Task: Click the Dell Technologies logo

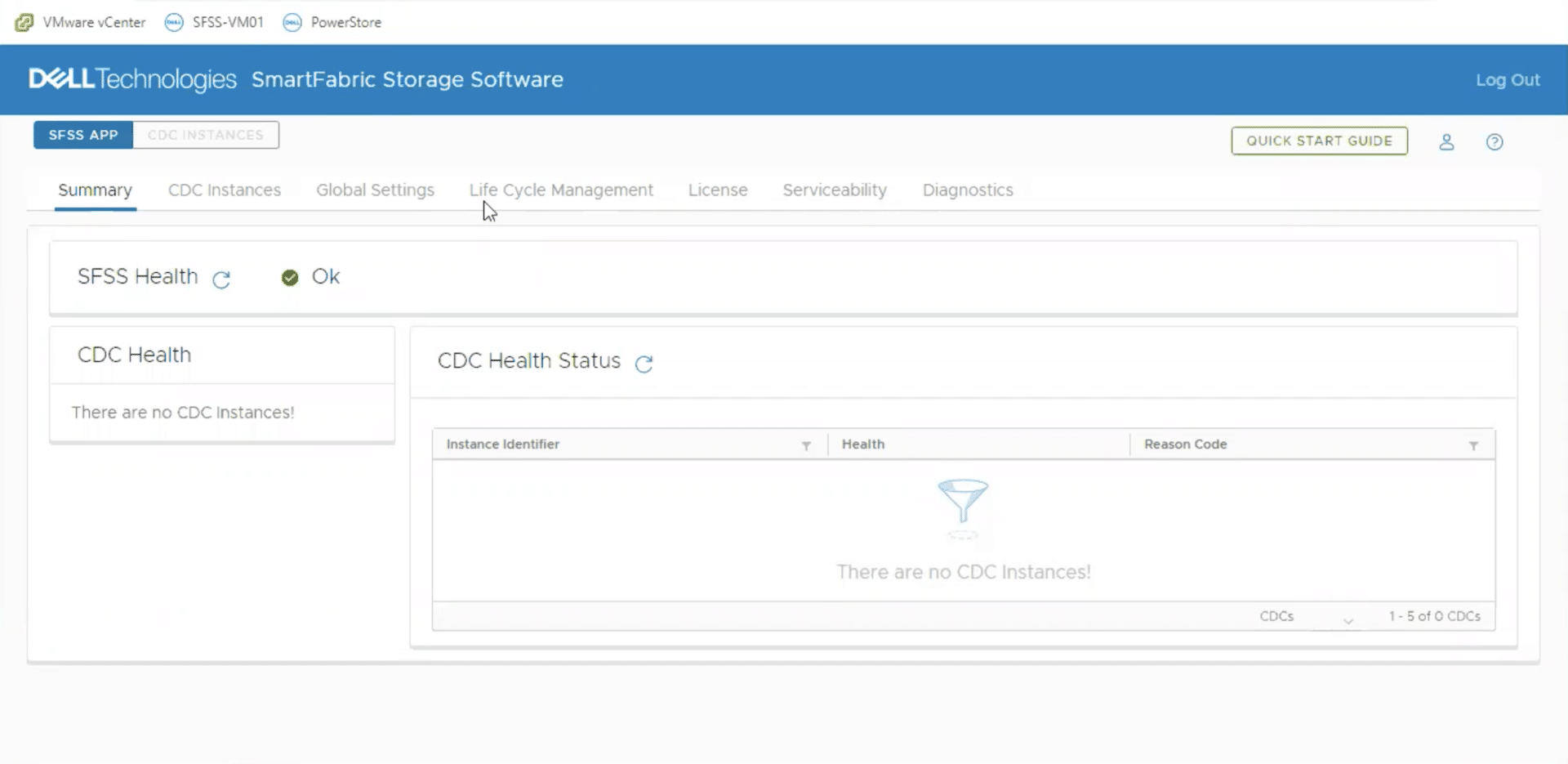Action: coord(132,79)
